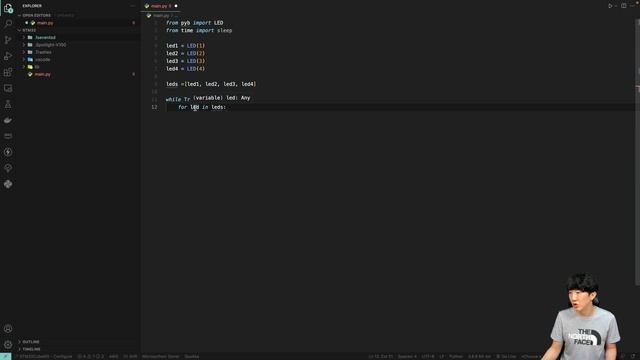Click the round pinwheel icon in activity bar

click(8, 184)
